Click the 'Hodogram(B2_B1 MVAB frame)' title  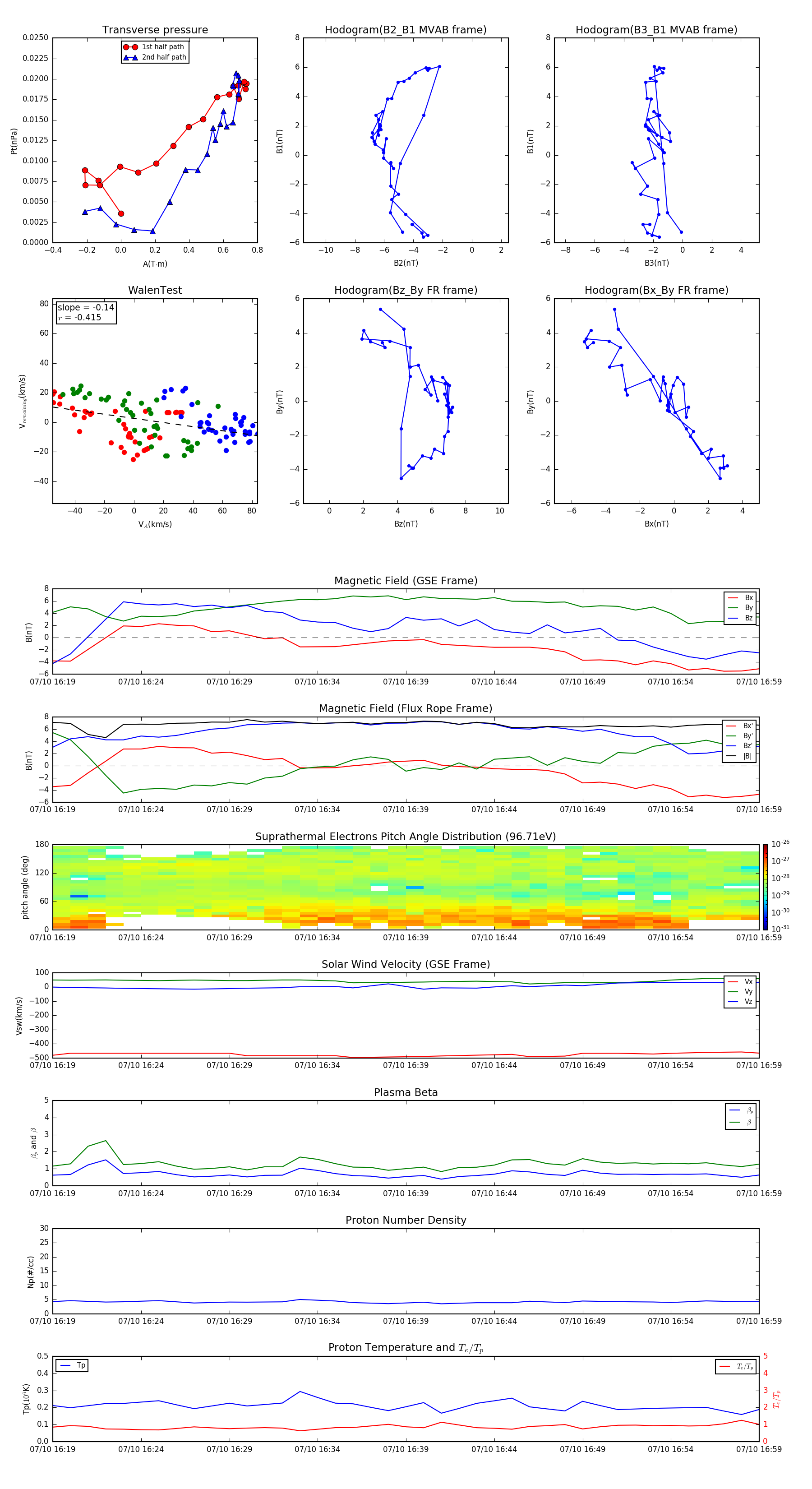(x=406, y=30)
